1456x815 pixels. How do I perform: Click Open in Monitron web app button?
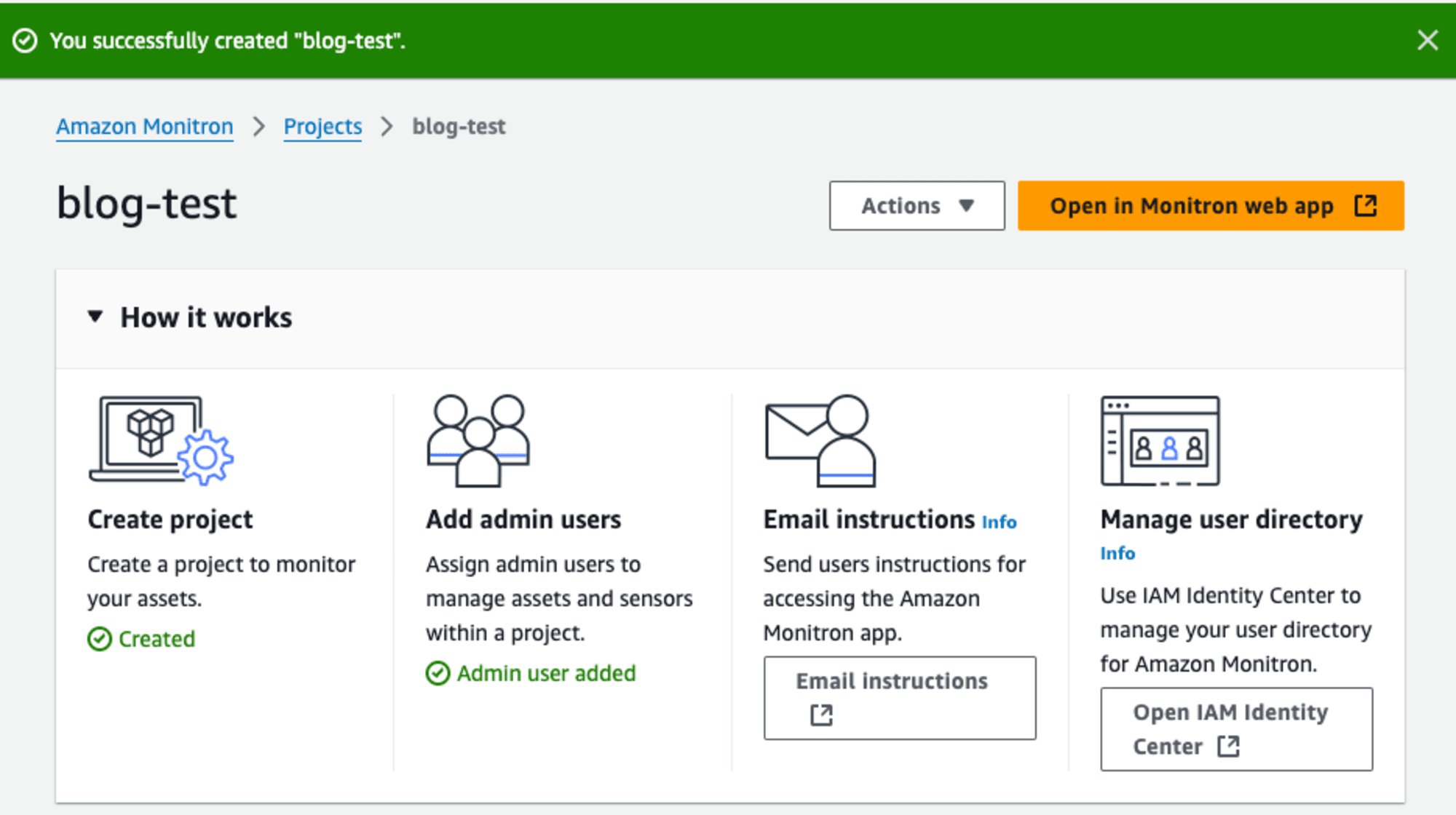coord(1211,206)
